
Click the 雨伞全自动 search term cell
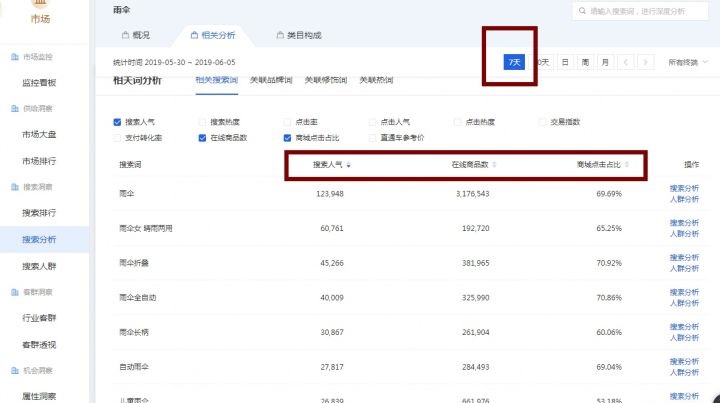pos(138,298)
